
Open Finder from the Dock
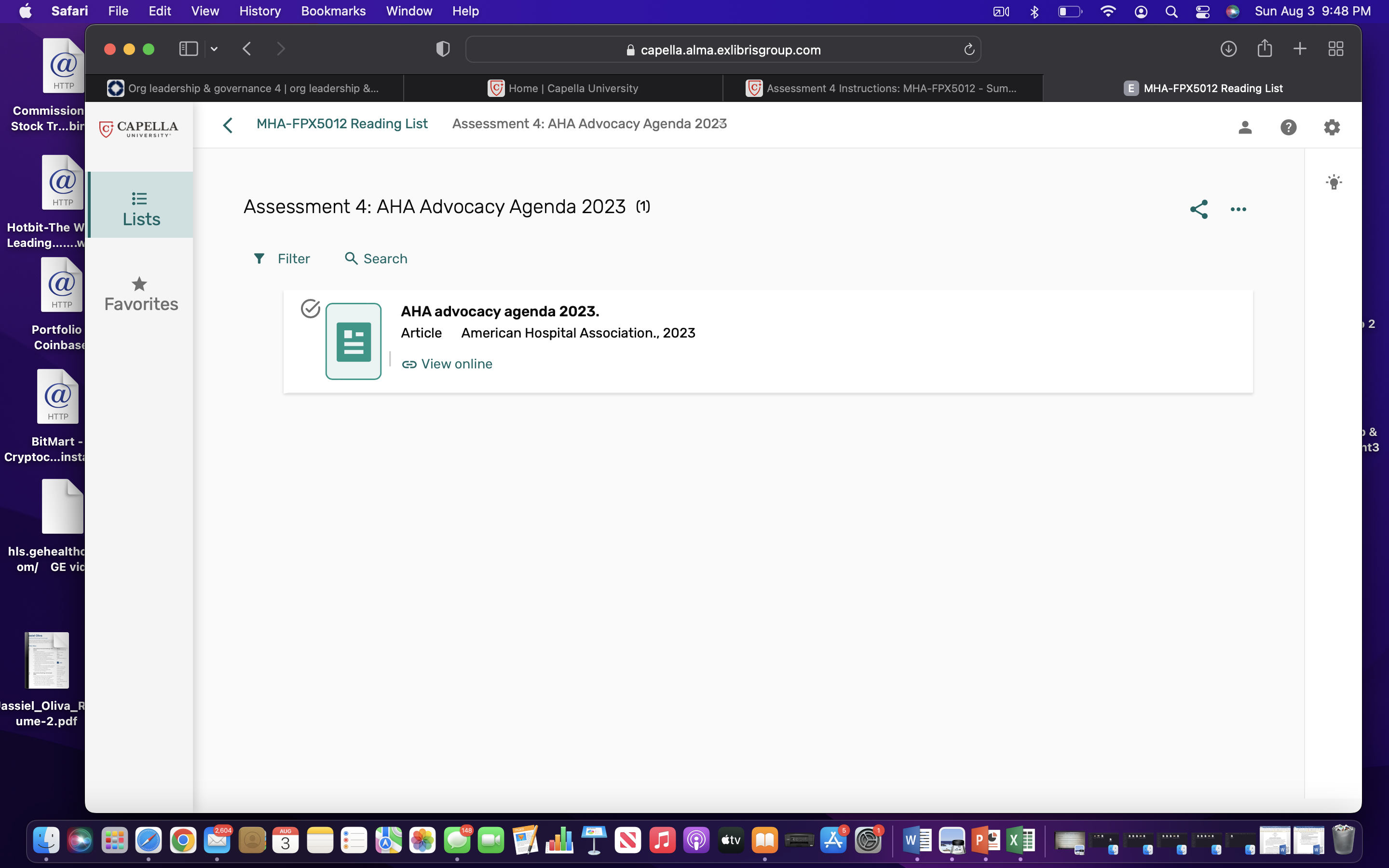point(46,841)
